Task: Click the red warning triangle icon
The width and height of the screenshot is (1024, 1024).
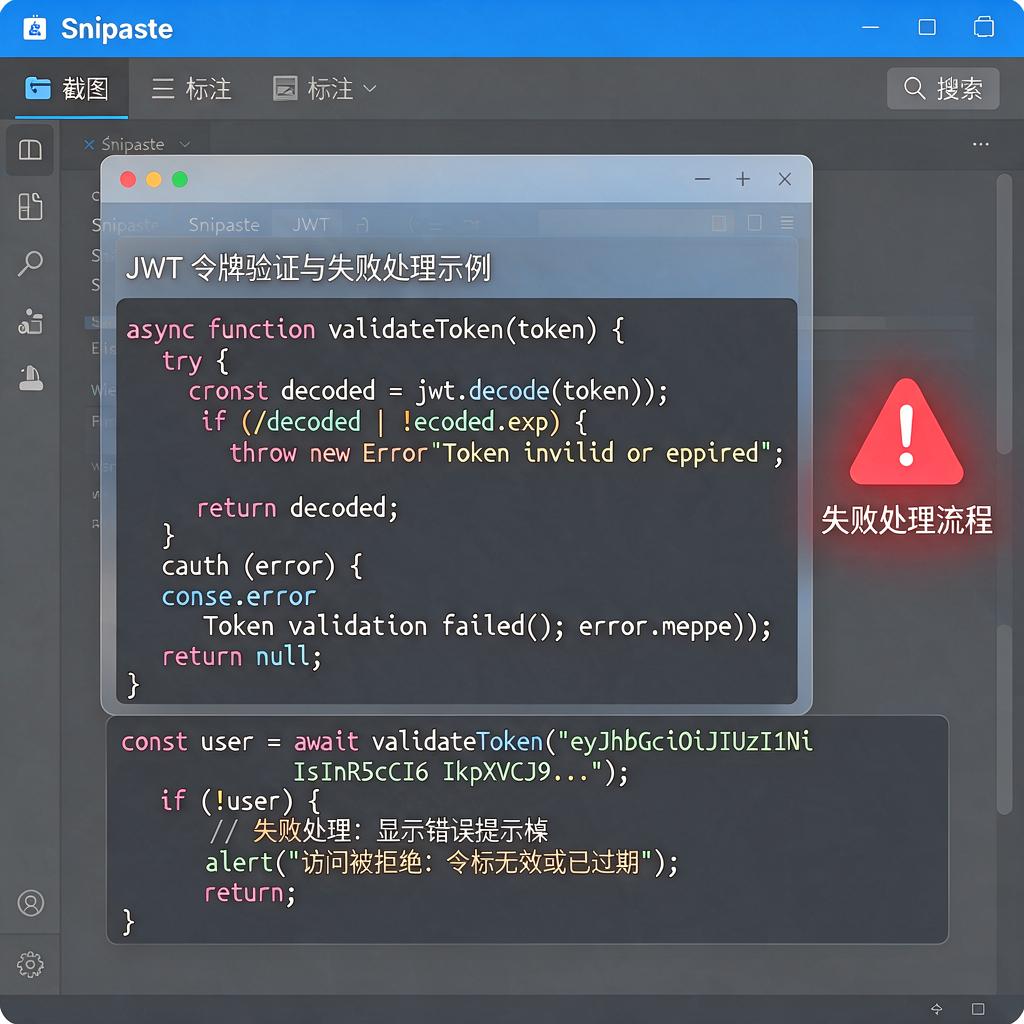Action: click(906, 433)
